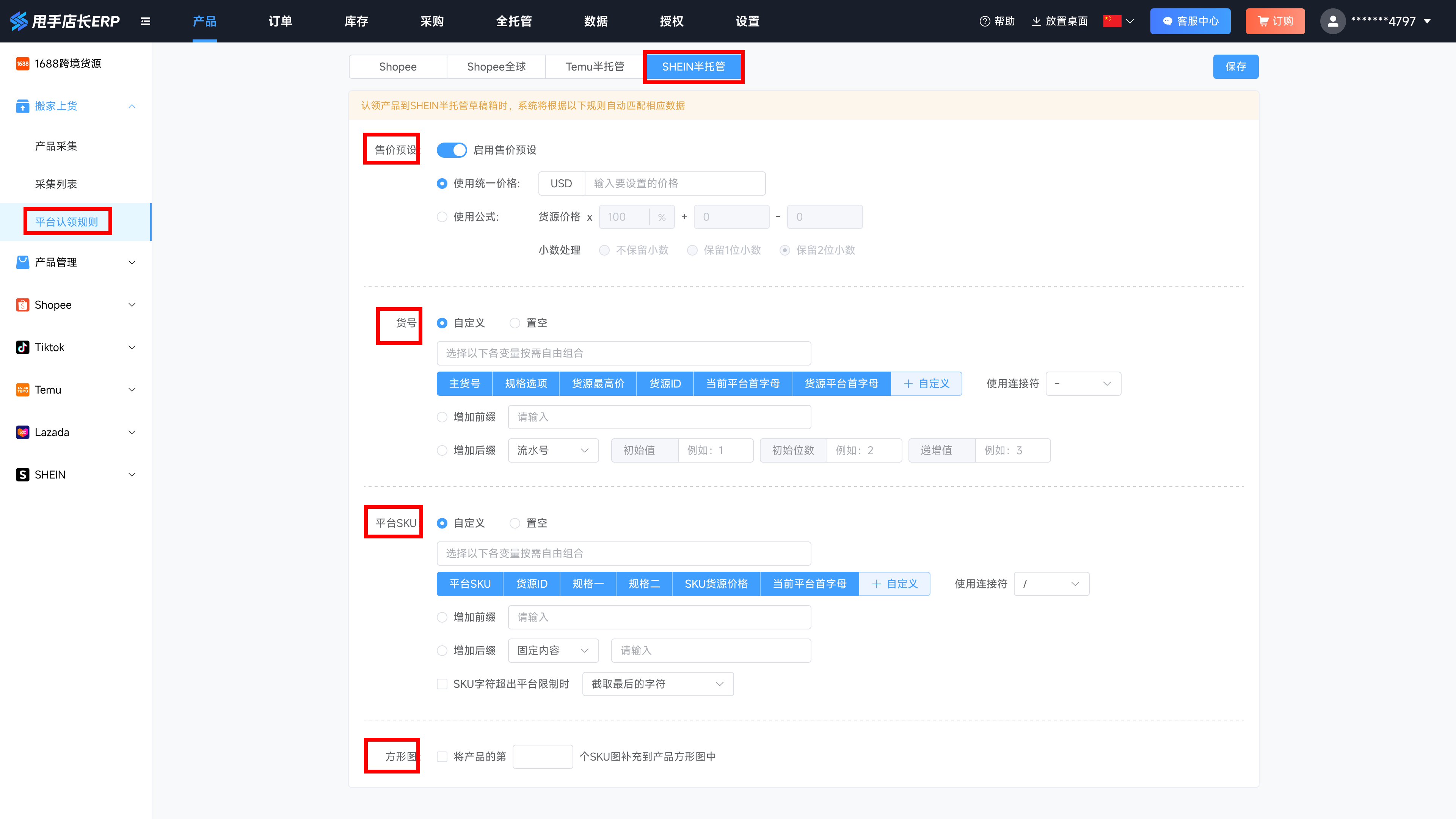Open 1688跨境货源 sidebar icon
This screenshot has width=1456, height=819.
point(23,64)
